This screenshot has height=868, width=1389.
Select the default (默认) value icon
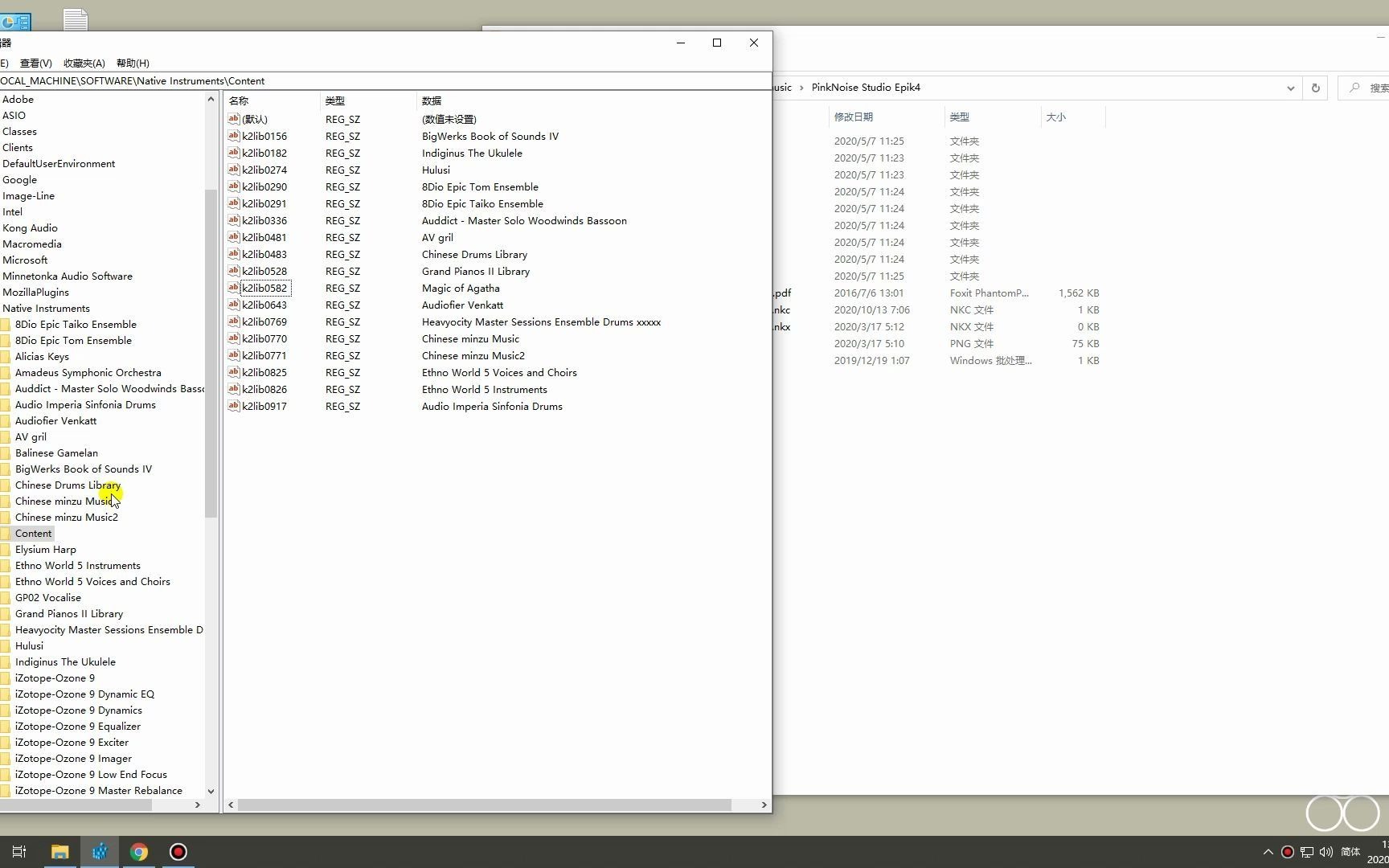tap(234, 119)
